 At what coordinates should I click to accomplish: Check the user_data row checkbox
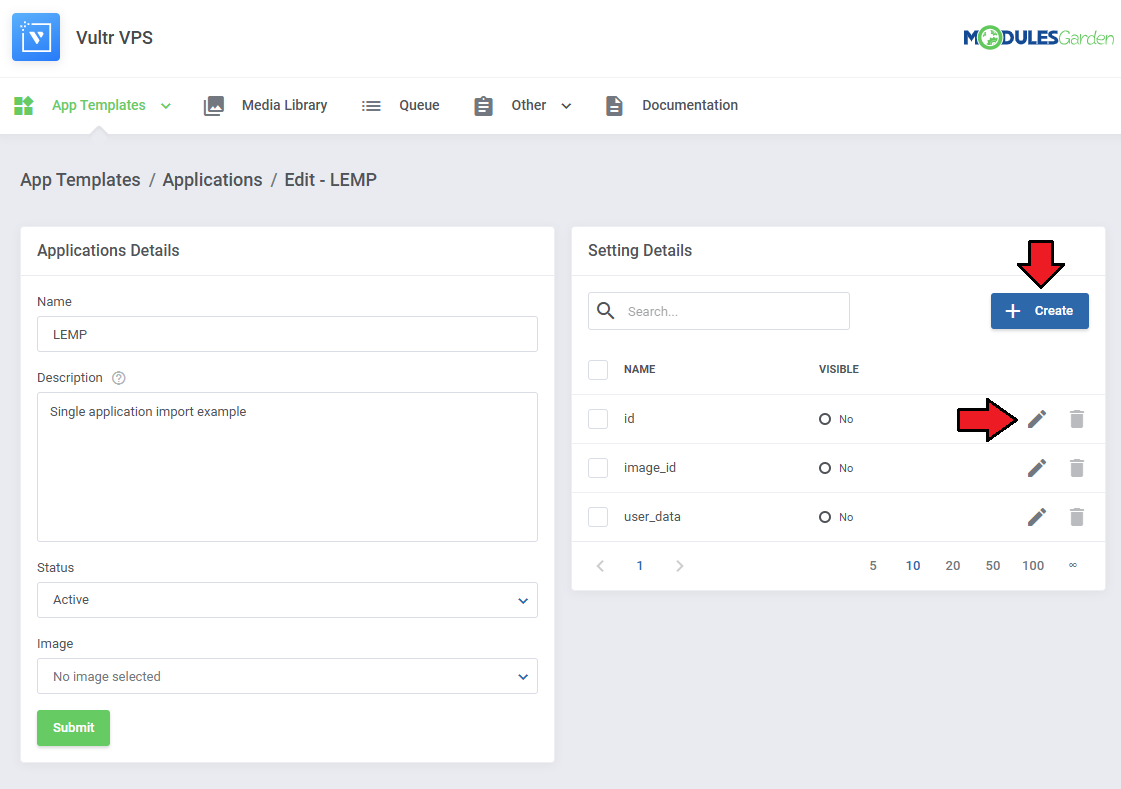[x=598, y=517]
